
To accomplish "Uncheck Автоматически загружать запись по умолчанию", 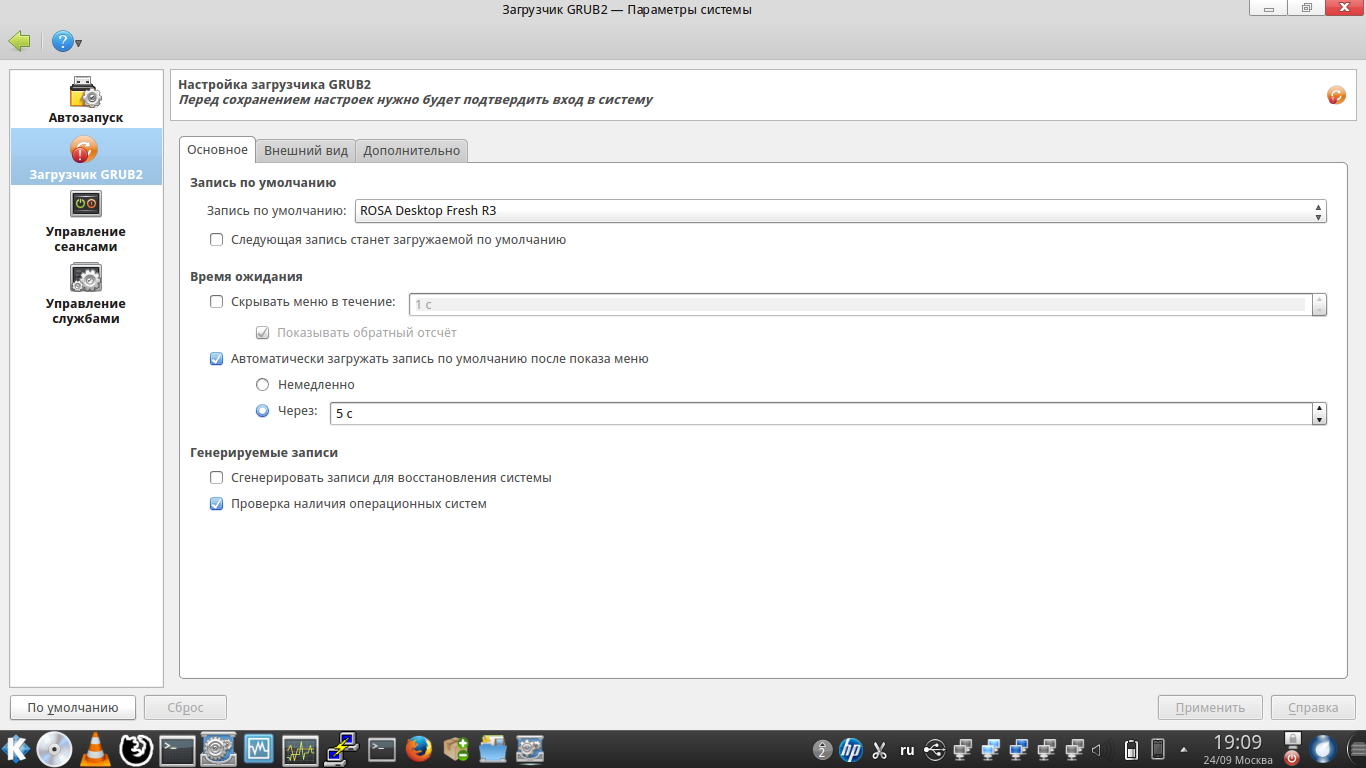I will point(216,359).
